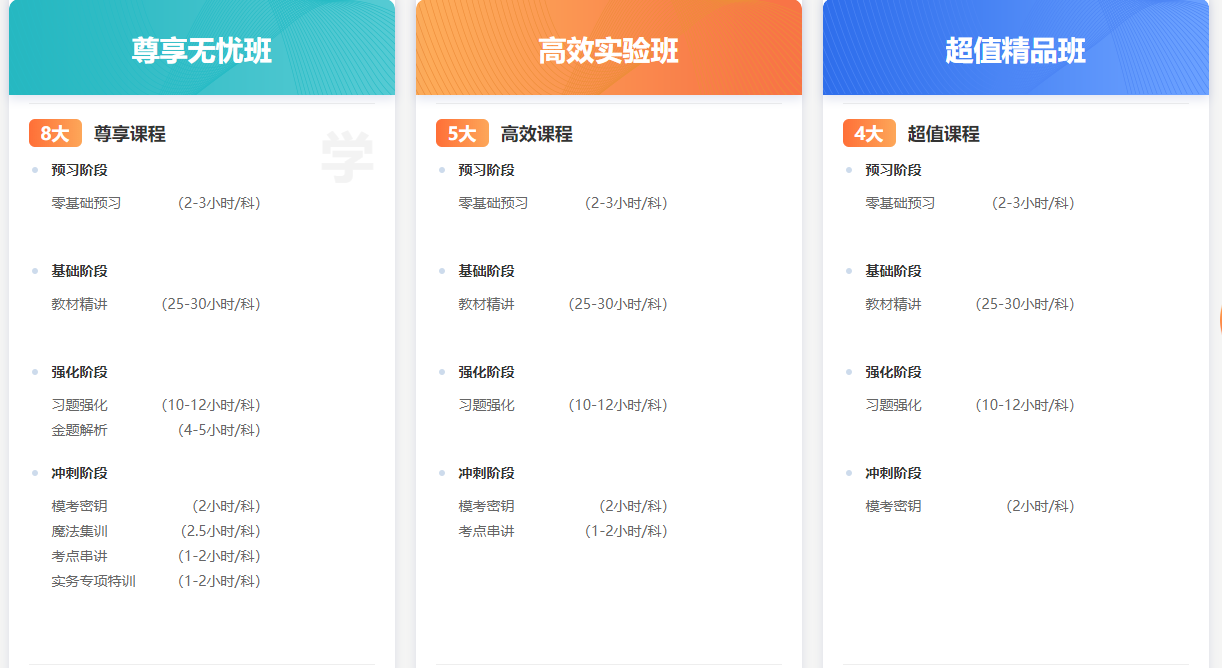Click 考点串讲 in the 高效实验班 card

tap(487, 531)
